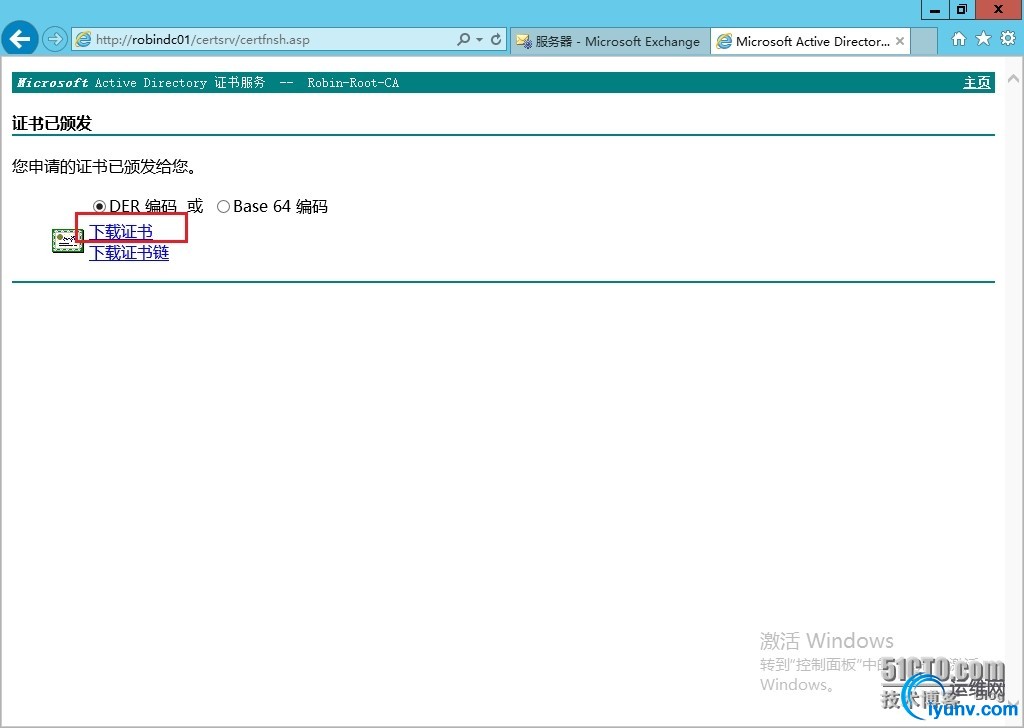Open the browser Tools gear icon
This screenshot has height=728, width=1024.
1008,39
